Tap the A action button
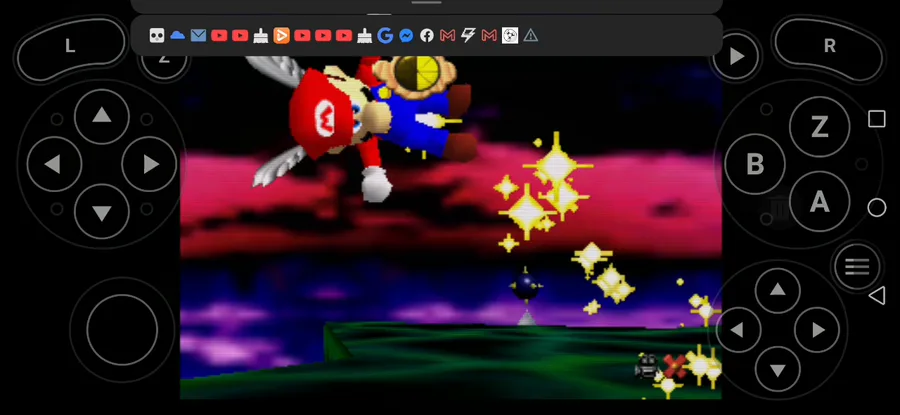Image resolution: width=900 pixels, height=415 pixels. [819, 201]
